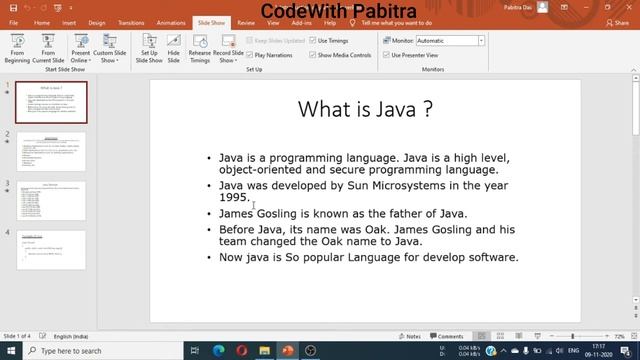Click the Share button
640x360 pixels.
618,23
